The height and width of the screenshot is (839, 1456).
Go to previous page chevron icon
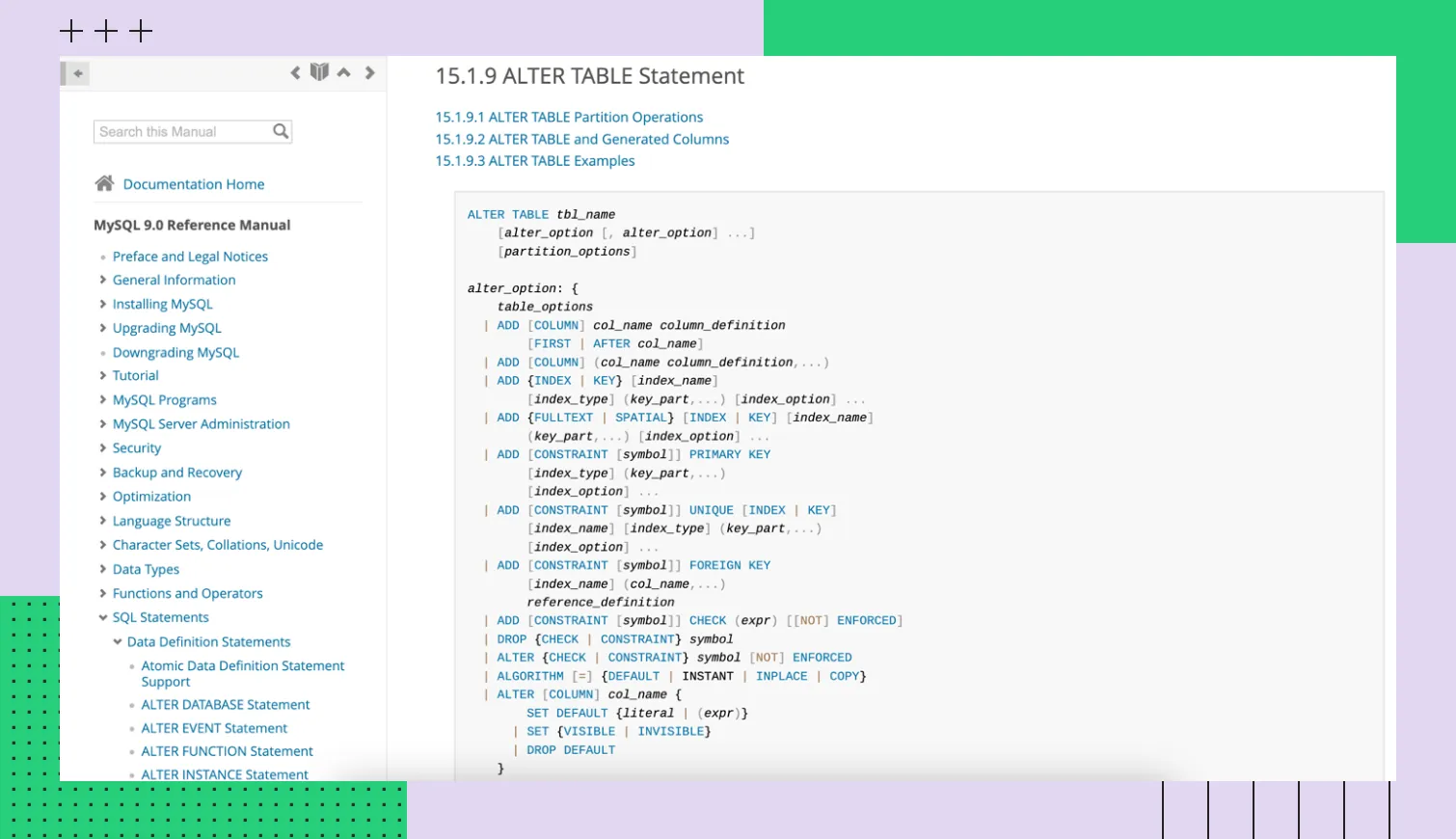click(x=295, y=72)
